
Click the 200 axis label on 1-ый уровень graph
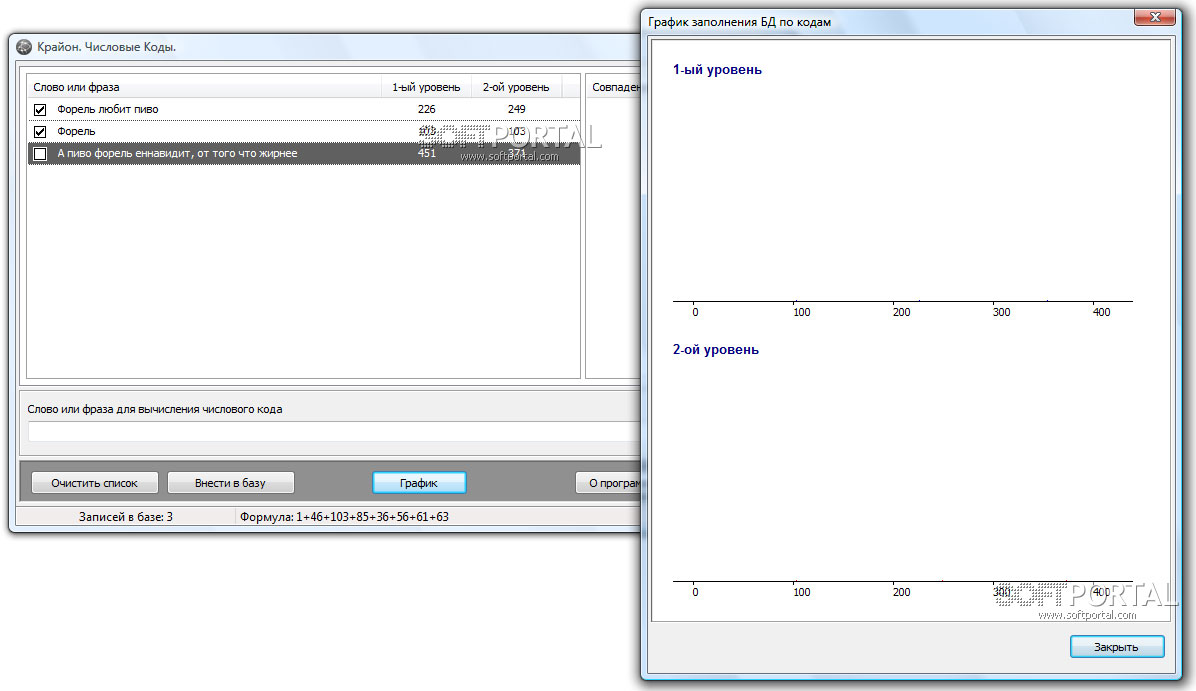902,312
